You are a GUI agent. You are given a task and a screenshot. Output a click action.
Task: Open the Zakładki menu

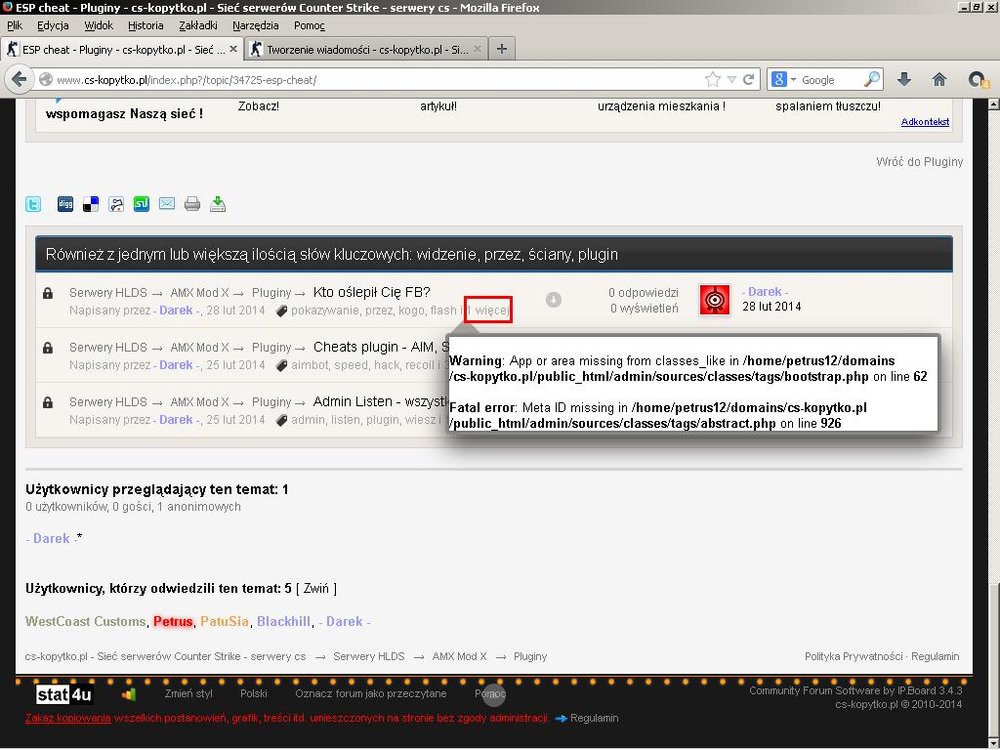pos(198,25)
